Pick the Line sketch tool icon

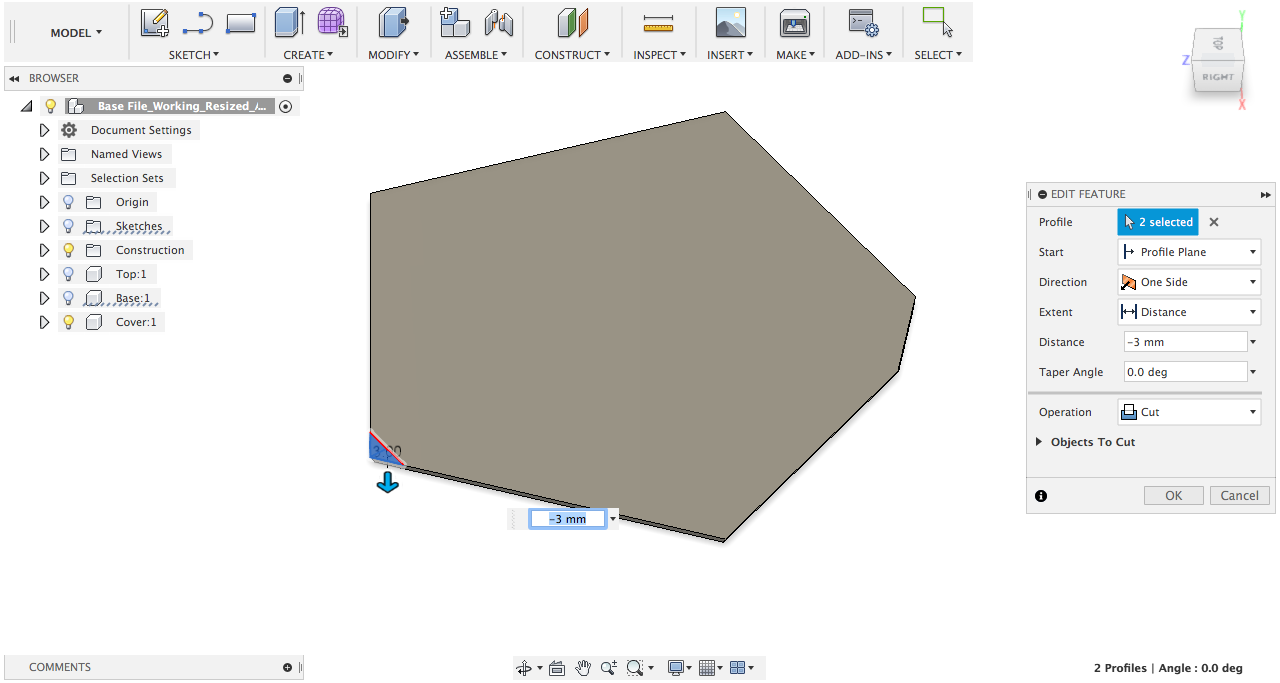(198, 23)
